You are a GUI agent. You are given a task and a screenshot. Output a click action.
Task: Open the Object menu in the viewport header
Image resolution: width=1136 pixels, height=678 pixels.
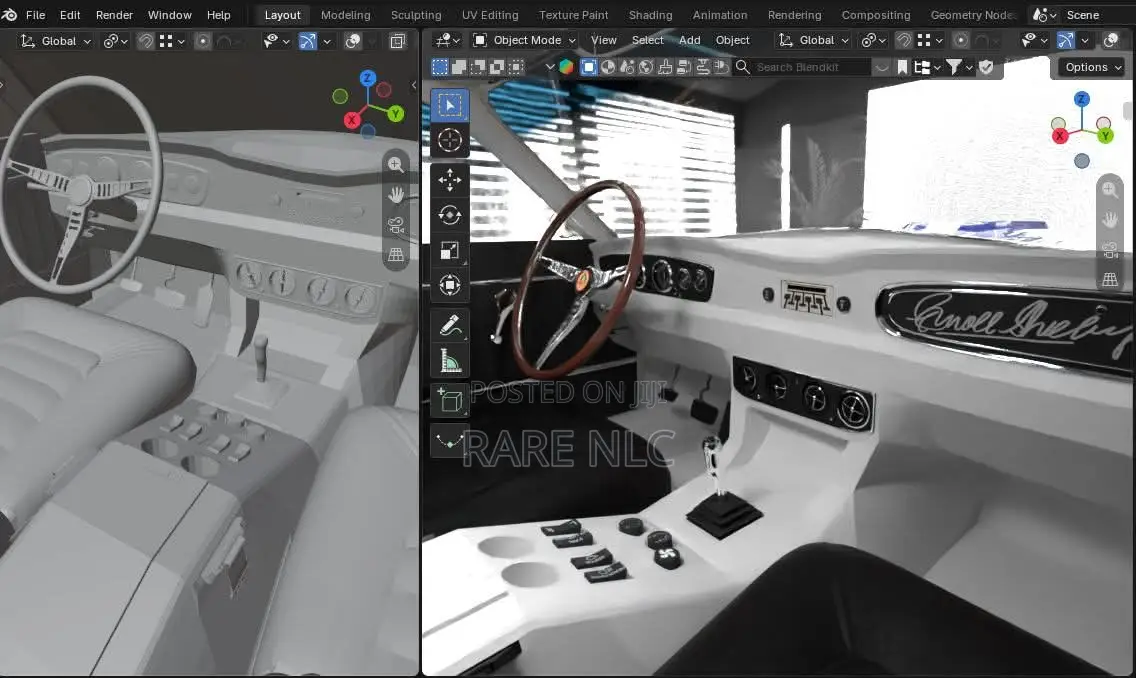732,41
